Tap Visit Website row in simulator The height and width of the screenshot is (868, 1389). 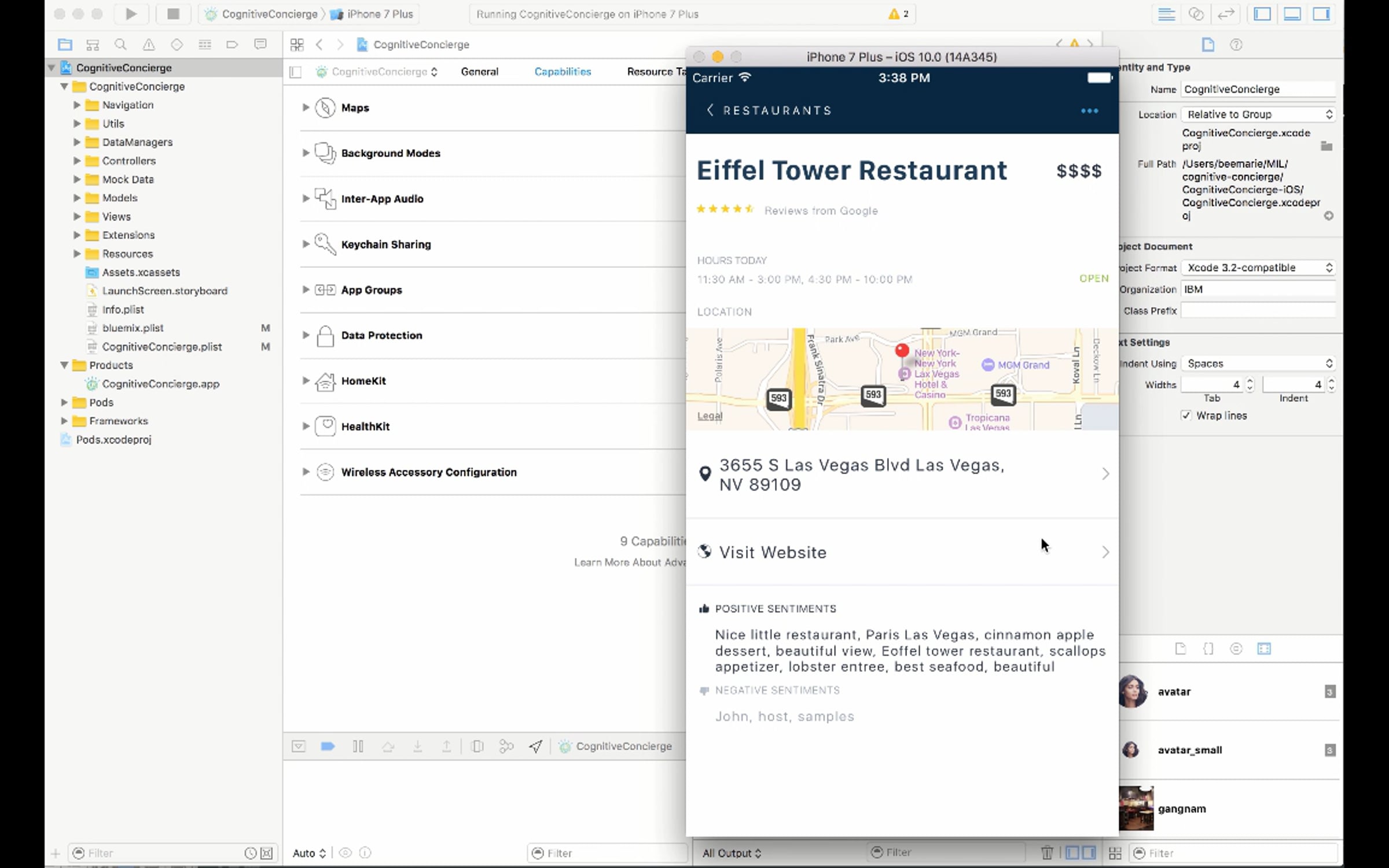pos(902,552)
